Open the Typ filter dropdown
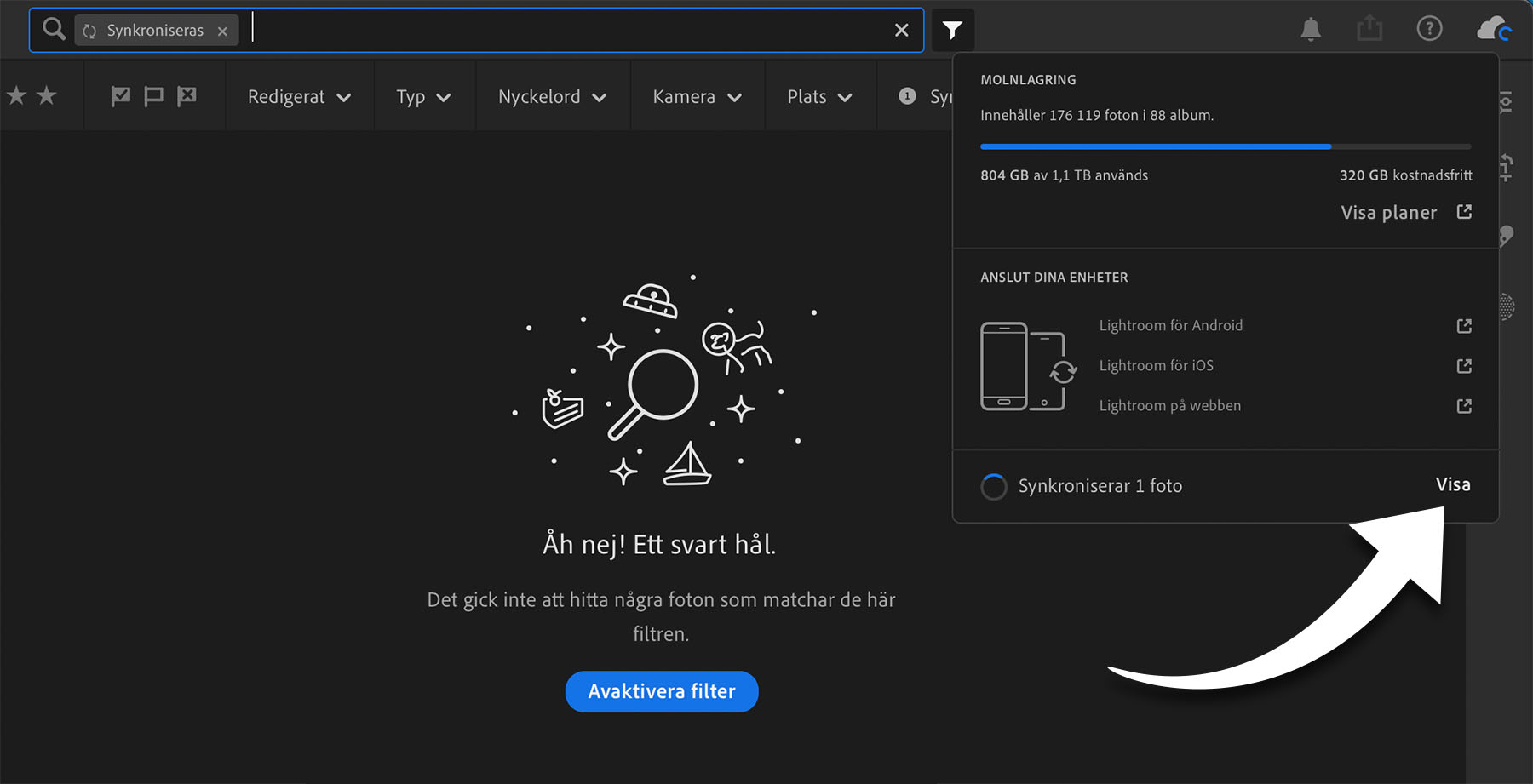This screenshot has width=1533, height=784. pyautogui.click(x=423, y=97)
